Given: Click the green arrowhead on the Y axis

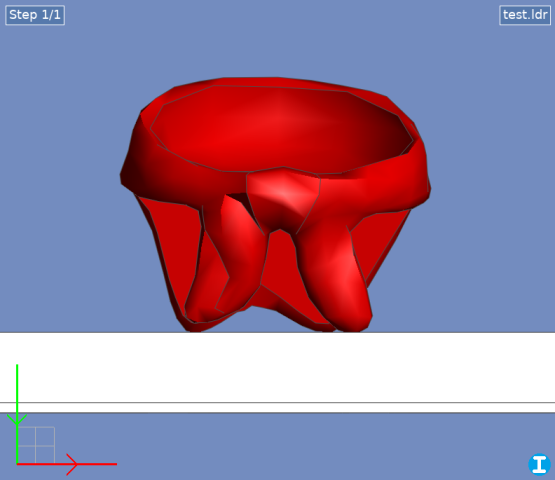Looking at the screenshot, I should click(17, 419).
